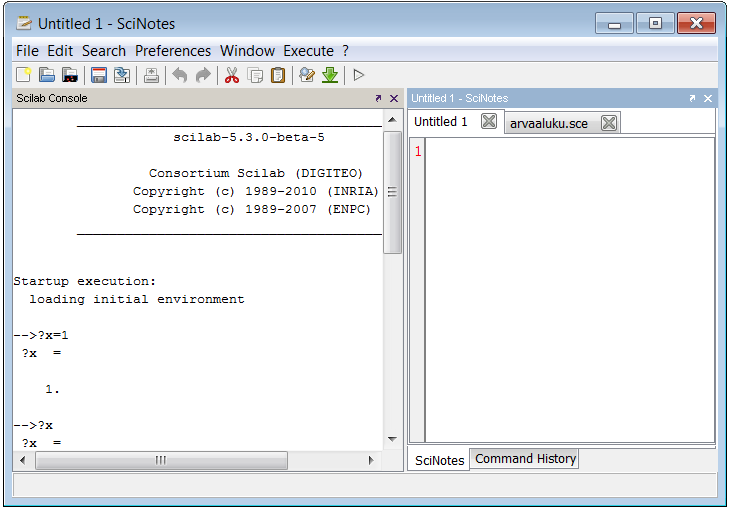Click 'scilab-5.3.0-beta-5' text in console
The height and width of the screenshot is (511, 729).
click(249, 137)
